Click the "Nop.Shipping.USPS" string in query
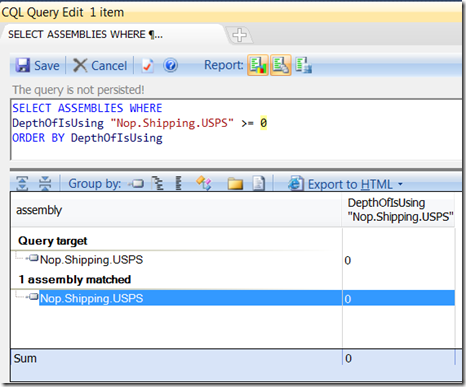This screenshot has width=466, height=387. [172, 123]
